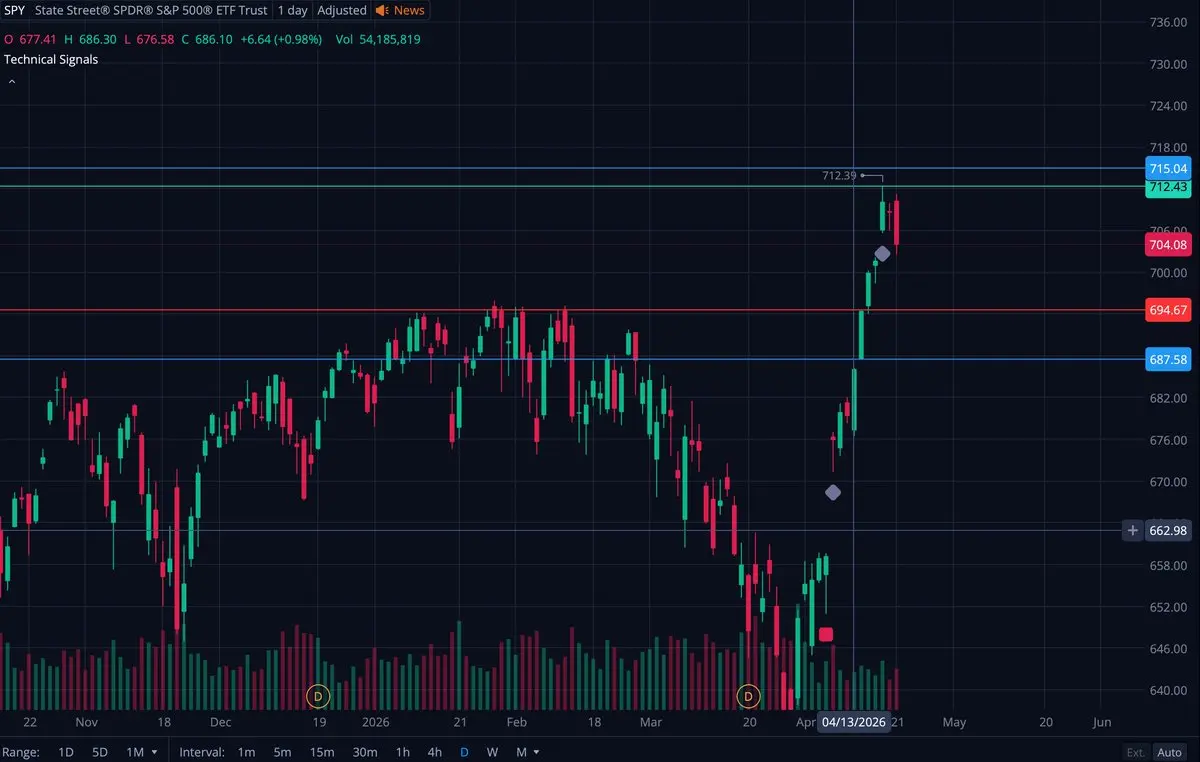The image size is (1200, 762).
Task: Toggle Auto scale mode
Action: [1169, 752]
